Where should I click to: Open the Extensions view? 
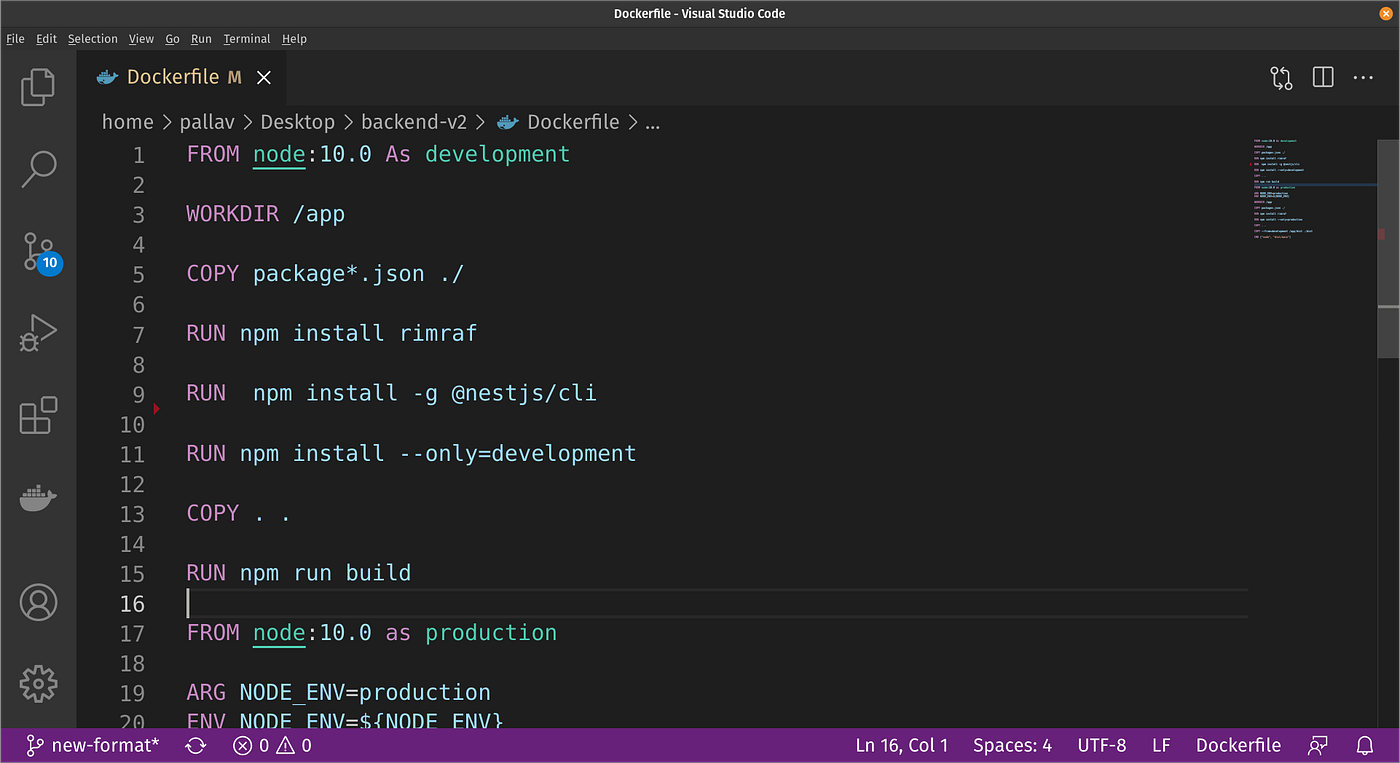[x=38, y=415]
